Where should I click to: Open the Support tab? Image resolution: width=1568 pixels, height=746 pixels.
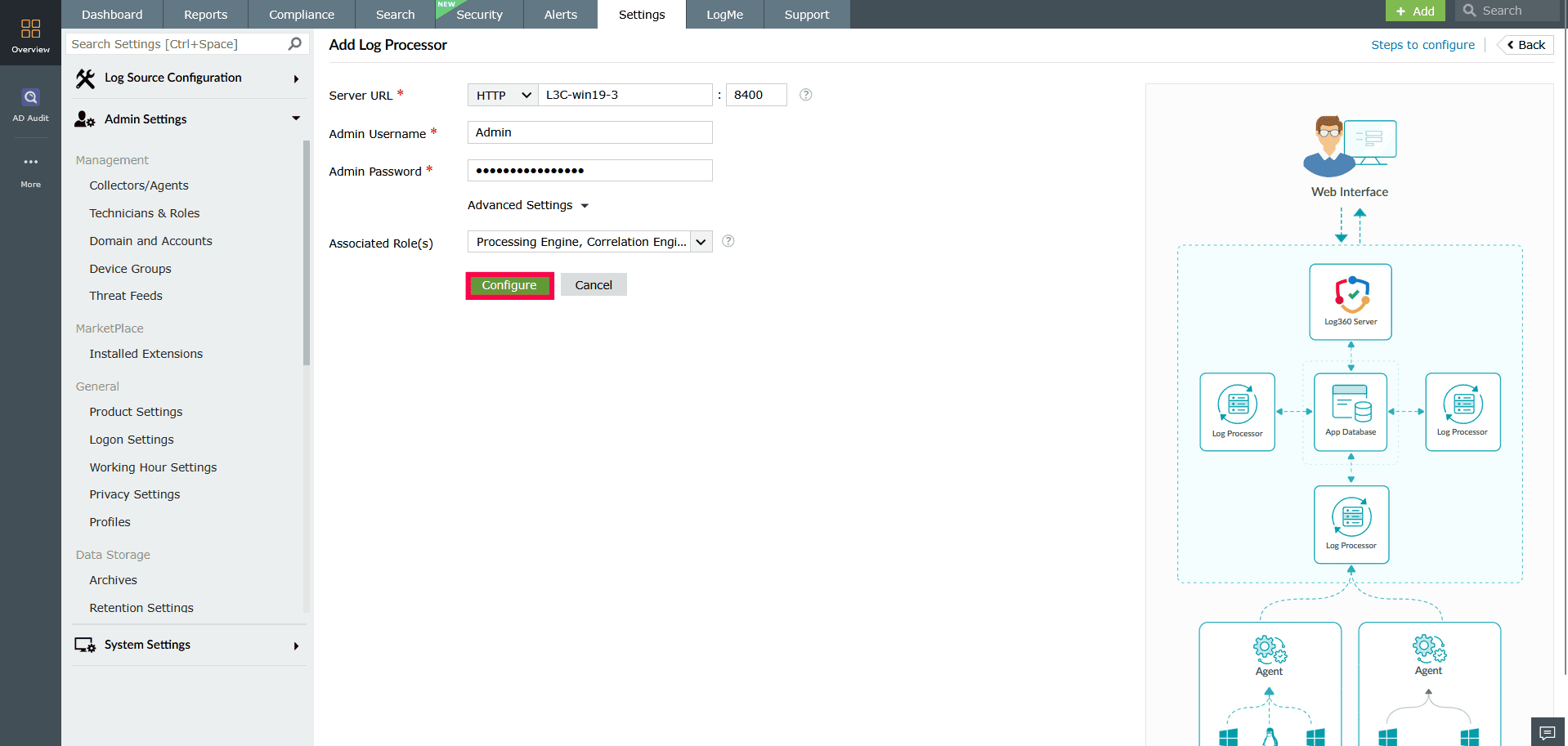click(x=807, y=15)
